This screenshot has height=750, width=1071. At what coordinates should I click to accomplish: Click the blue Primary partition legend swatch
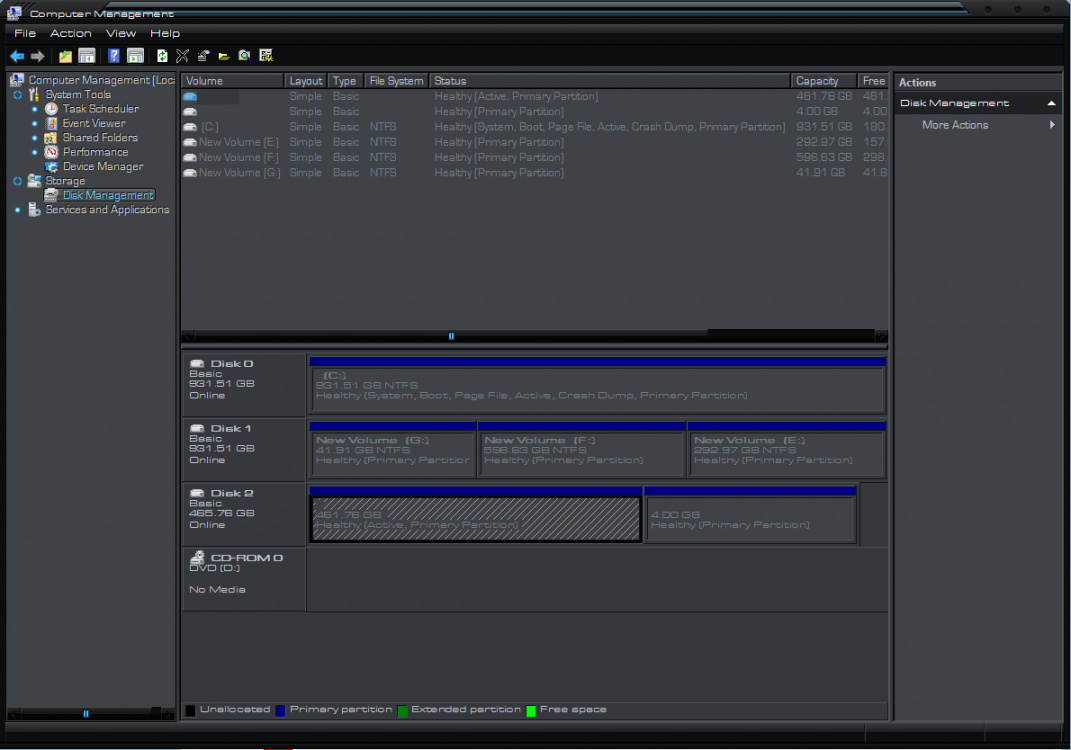280,710
